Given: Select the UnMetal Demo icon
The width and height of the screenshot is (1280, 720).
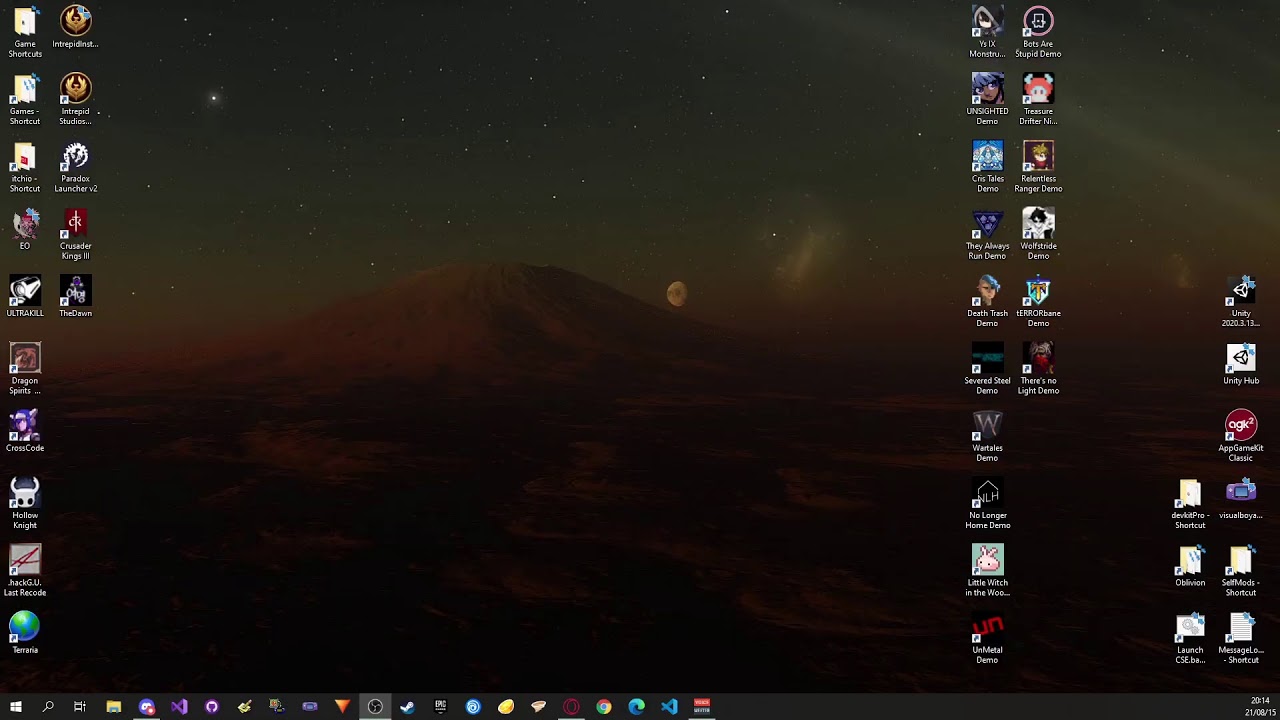Looking at the screenshot, I should 987,637.
